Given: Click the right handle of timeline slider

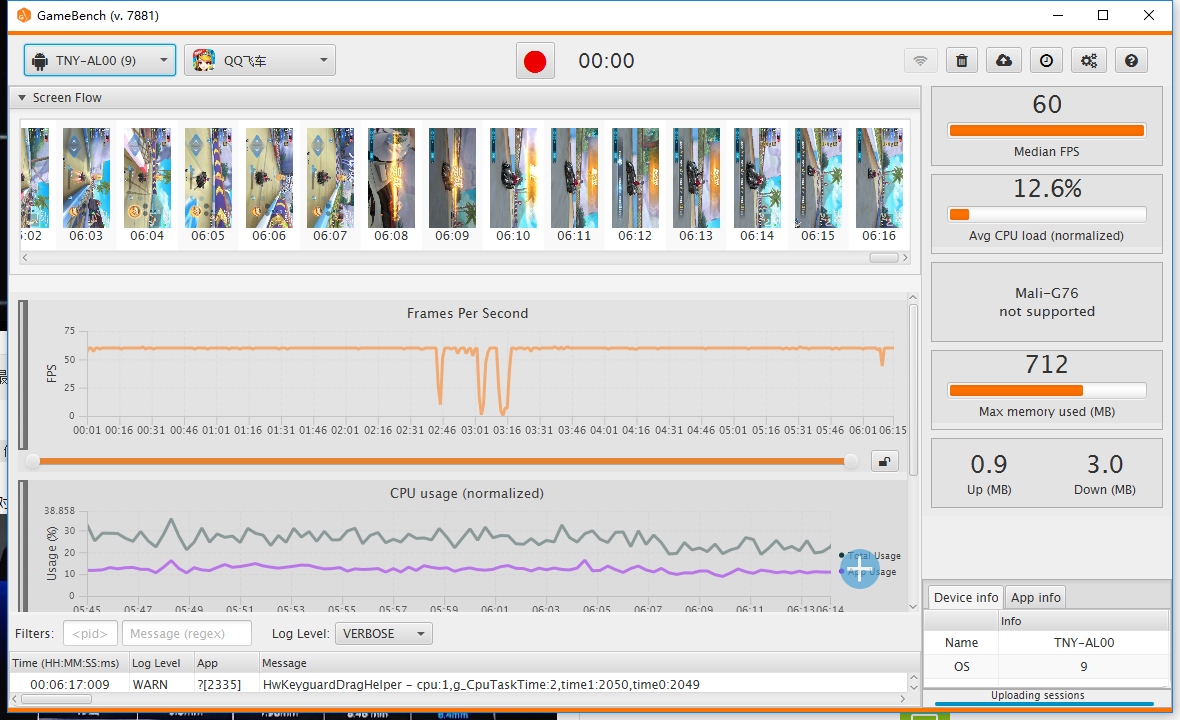Looking at the screenshot, I should (851, 461).
